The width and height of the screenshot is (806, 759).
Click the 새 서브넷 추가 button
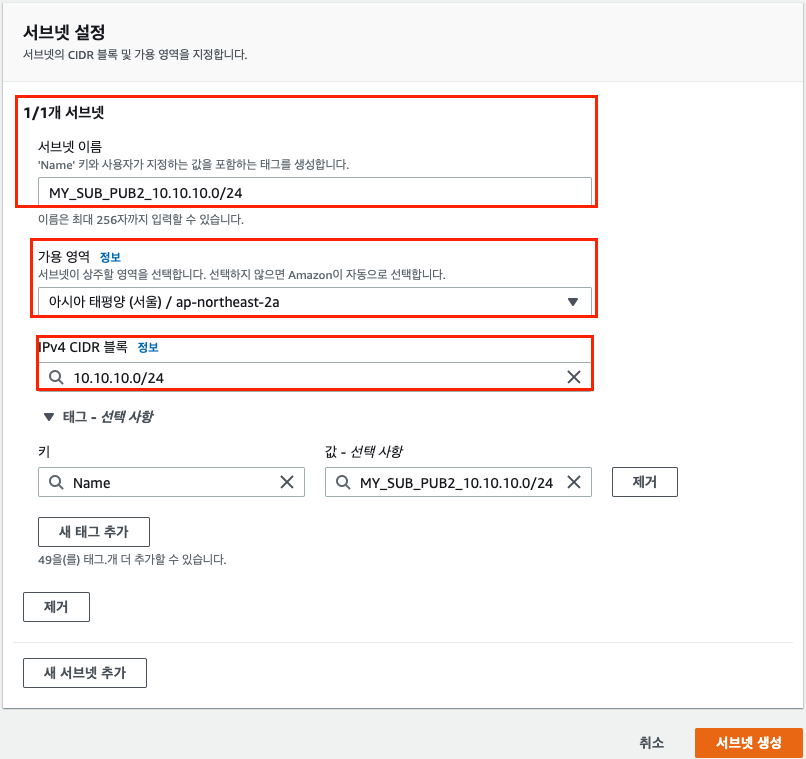click(x=85, y=673)
